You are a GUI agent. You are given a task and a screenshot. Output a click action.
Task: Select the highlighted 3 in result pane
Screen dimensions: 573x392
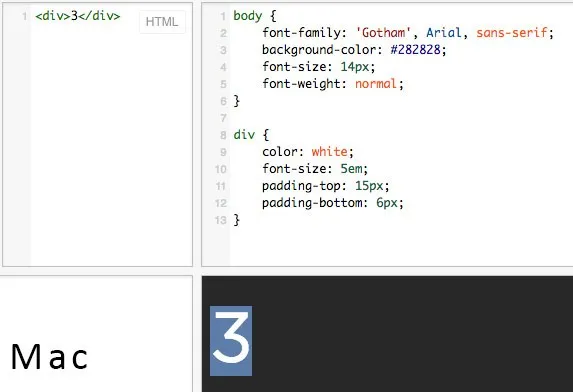tap(231, 341)
